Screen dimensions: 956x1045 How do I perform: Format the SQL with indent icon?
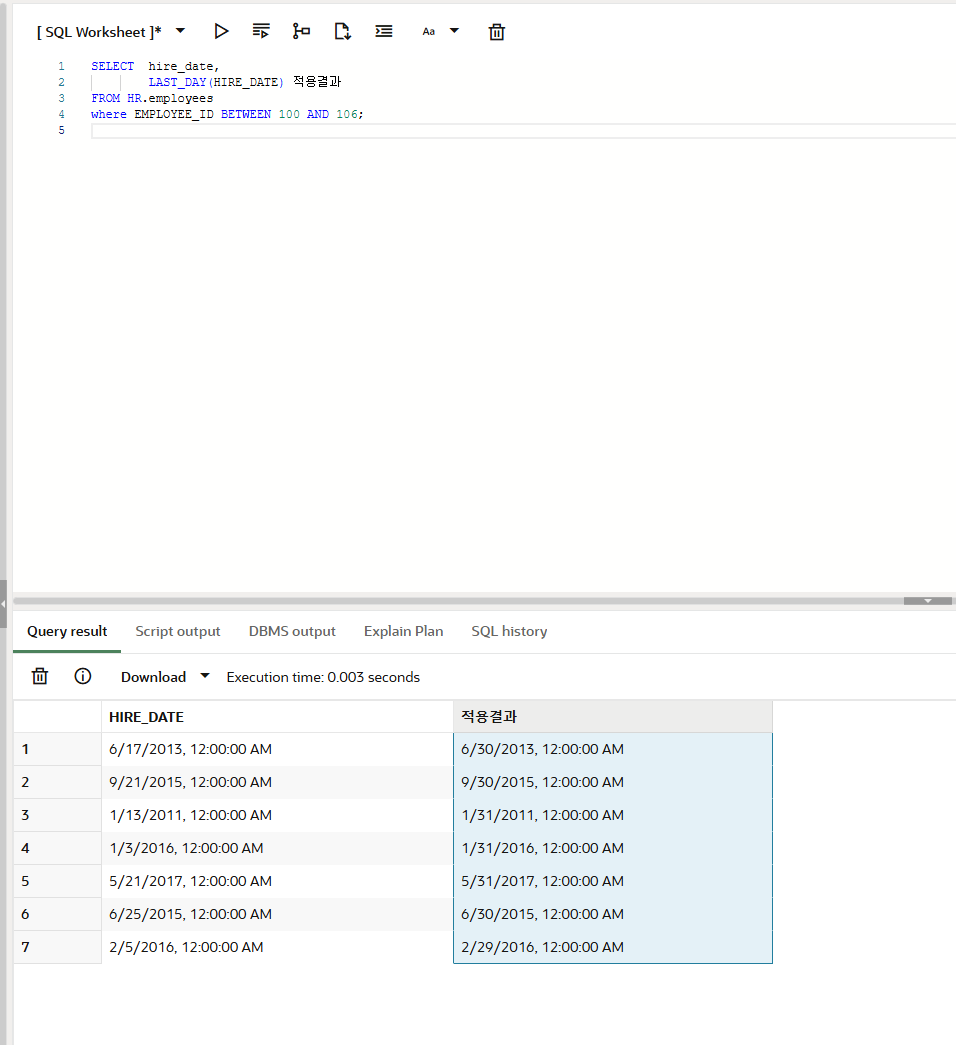pos(383,31)
